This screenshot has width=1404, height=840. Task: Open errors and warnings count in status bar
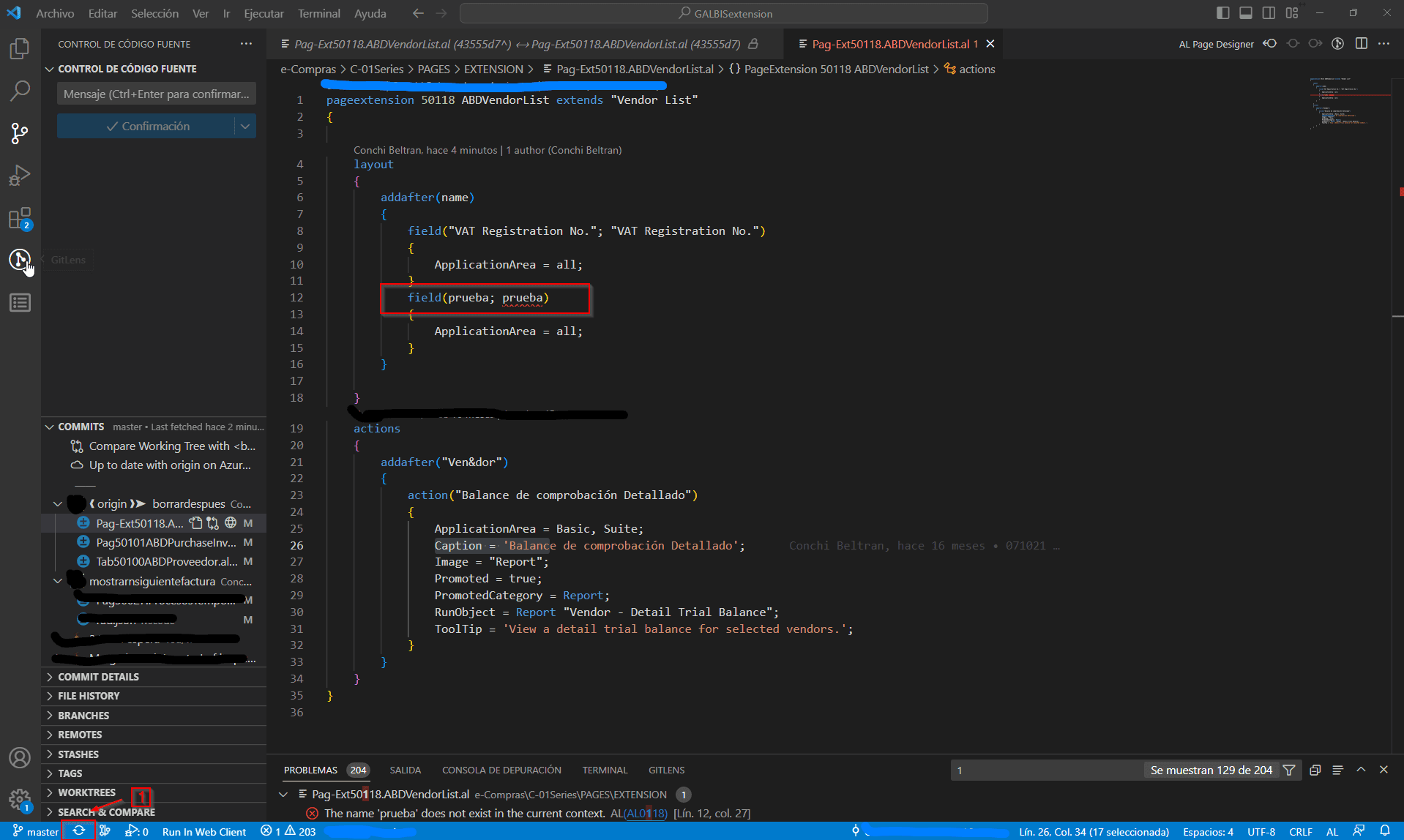(x=288, y=831)
